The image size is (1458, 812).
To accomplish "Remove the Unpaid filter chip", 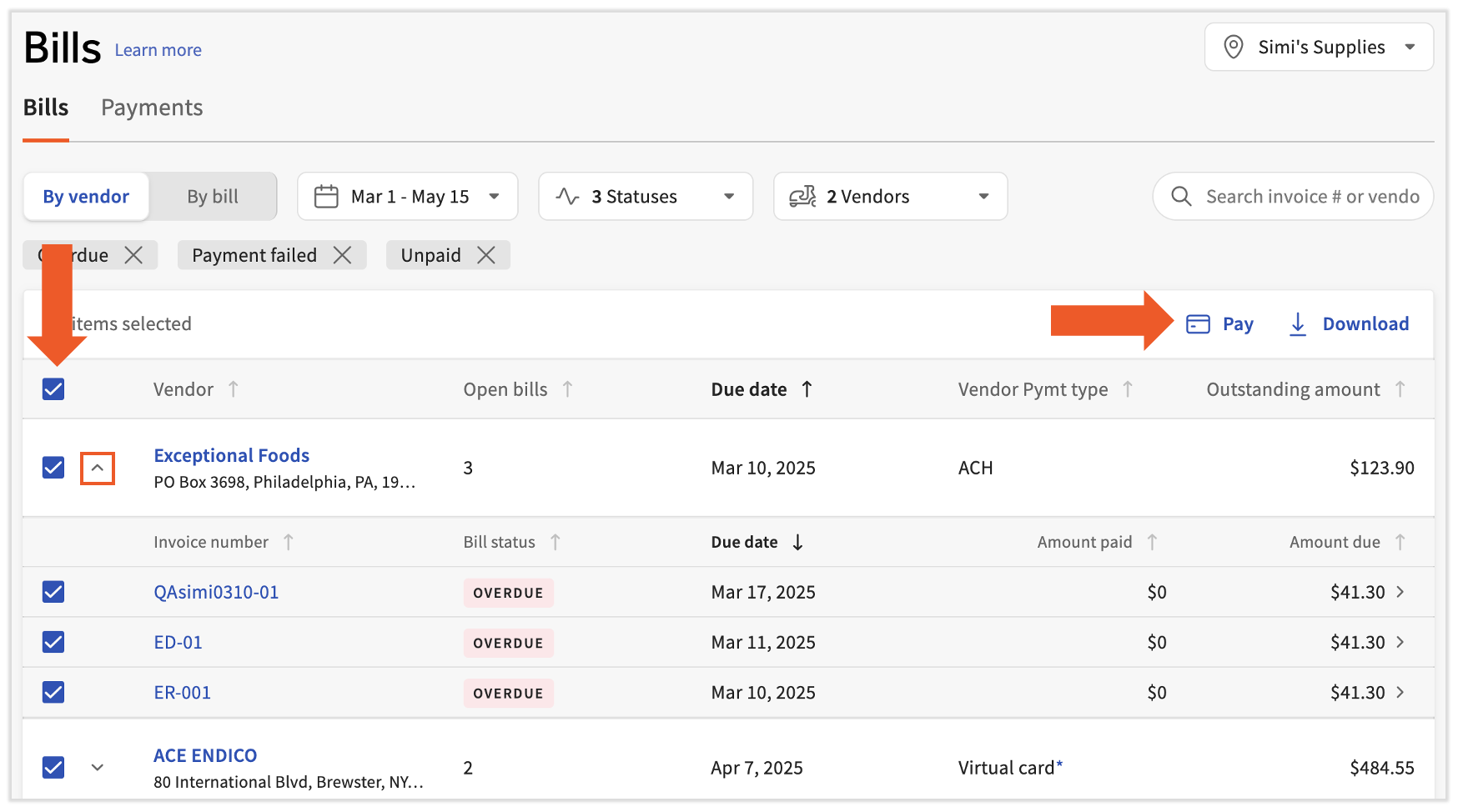I will [485, 255].
